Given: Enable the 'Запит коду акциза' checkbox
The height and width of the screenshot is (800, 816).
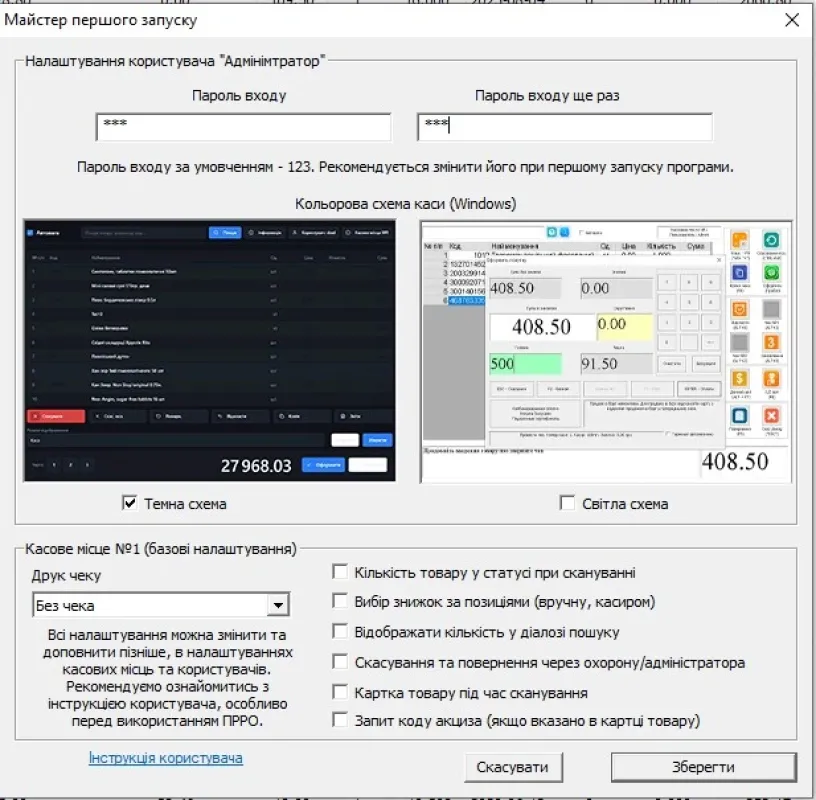Looking at the screenshot, I should tap(341, 720).
